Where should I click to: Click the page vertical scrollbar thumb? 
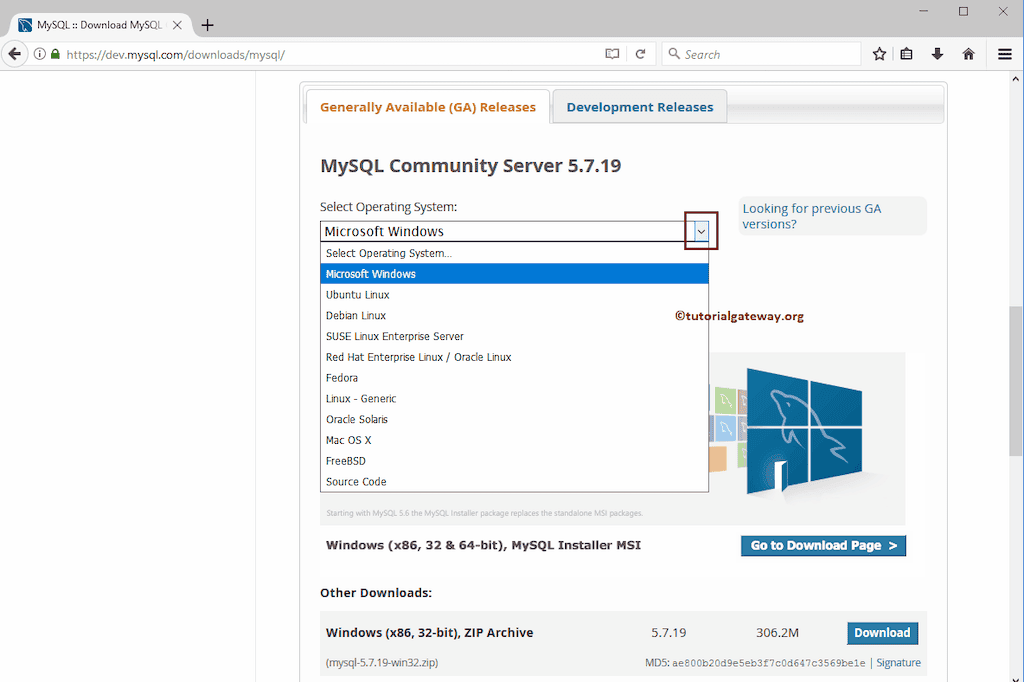pos(1016,381)
